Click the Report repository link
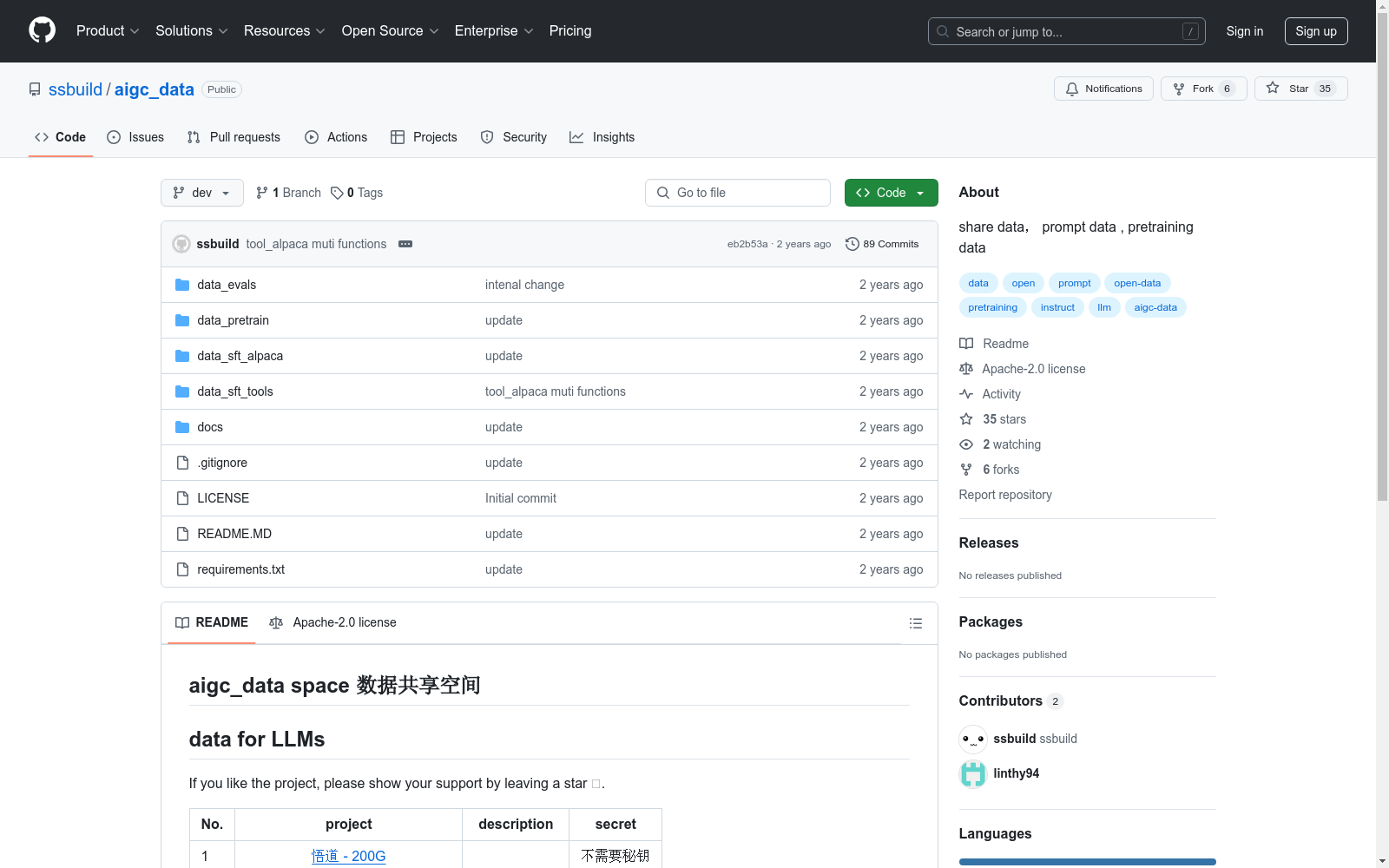 [1004, 495]
